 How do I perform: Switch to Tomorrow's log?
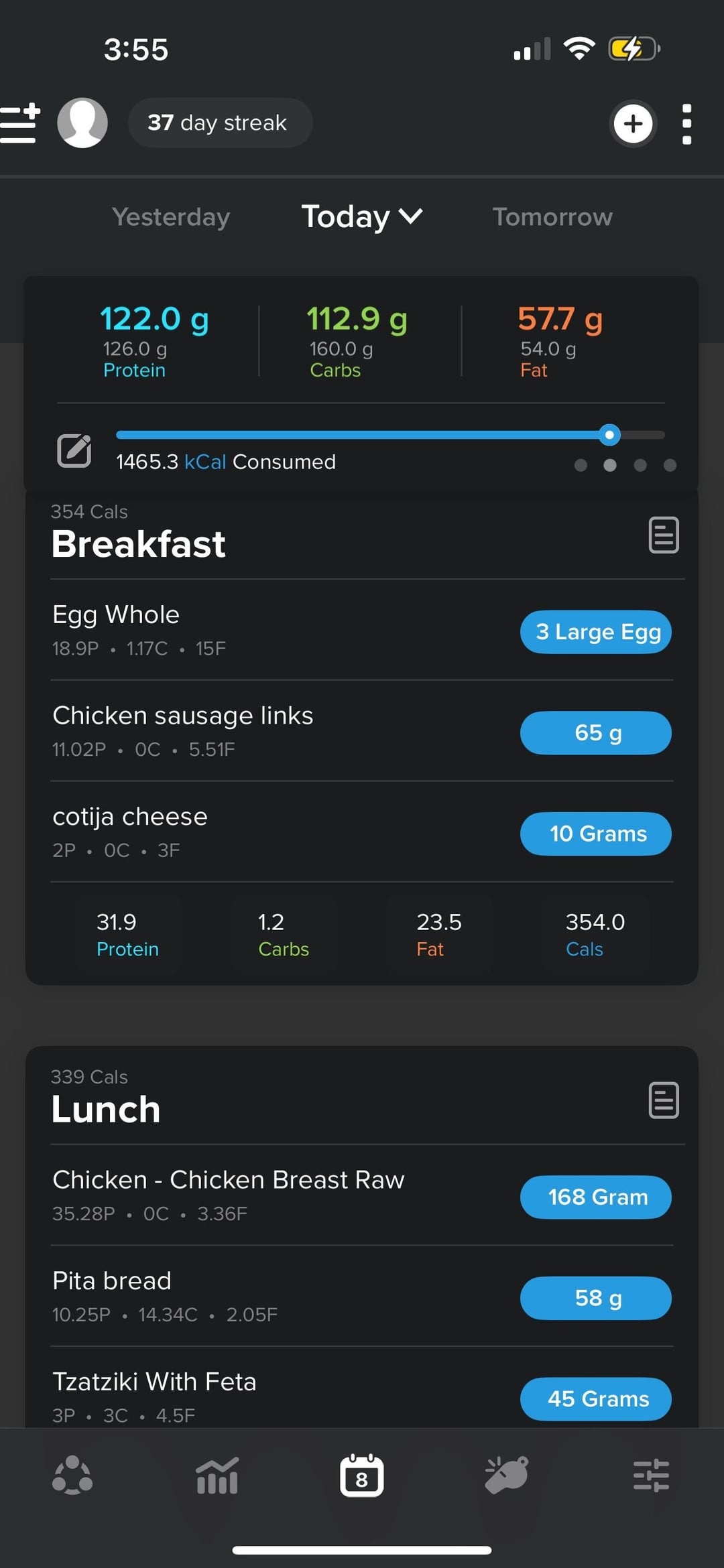click(552, 217)
